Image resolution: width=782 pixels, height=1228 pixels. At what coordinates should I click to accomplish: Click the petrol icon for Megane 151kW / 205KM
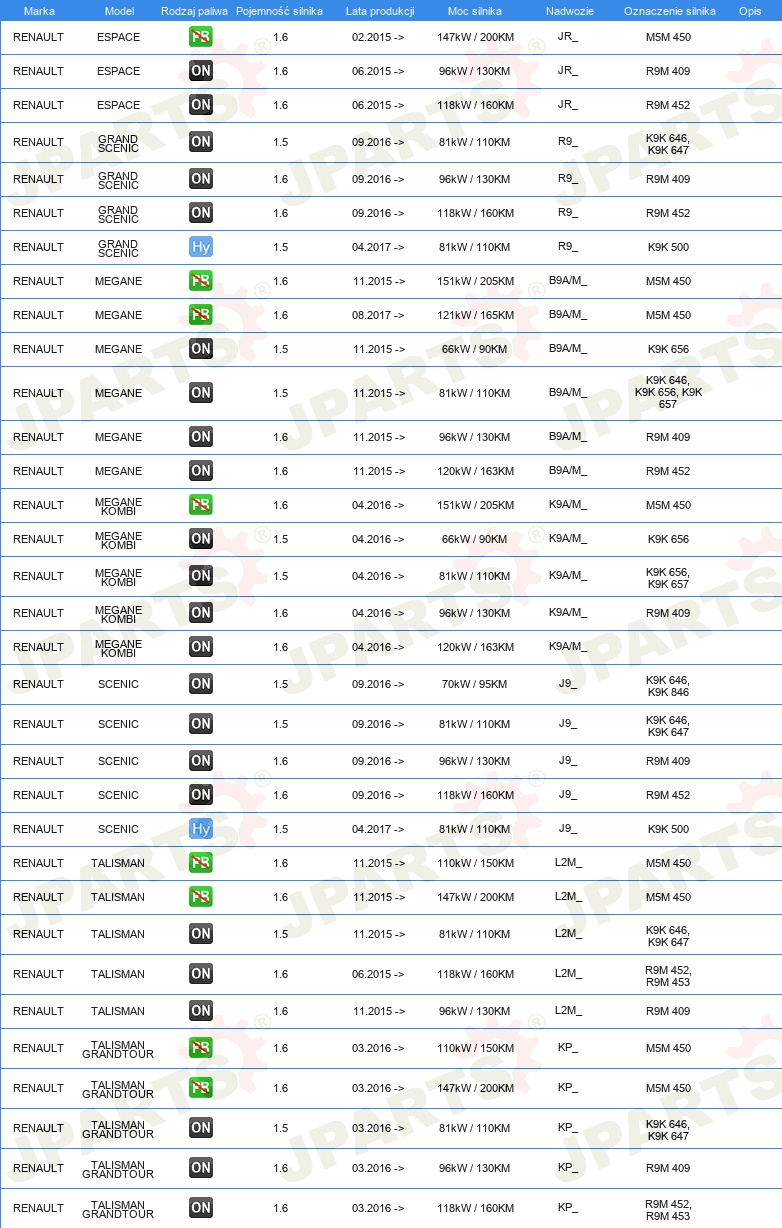click(201, 281)
